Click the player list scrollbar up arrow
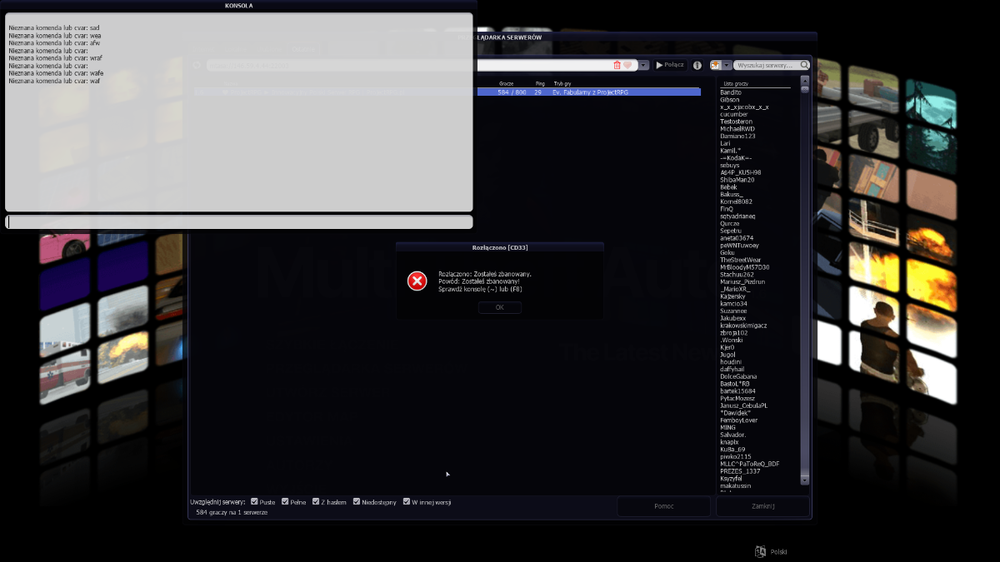1000x562 pixels. [x=805, y=81]
